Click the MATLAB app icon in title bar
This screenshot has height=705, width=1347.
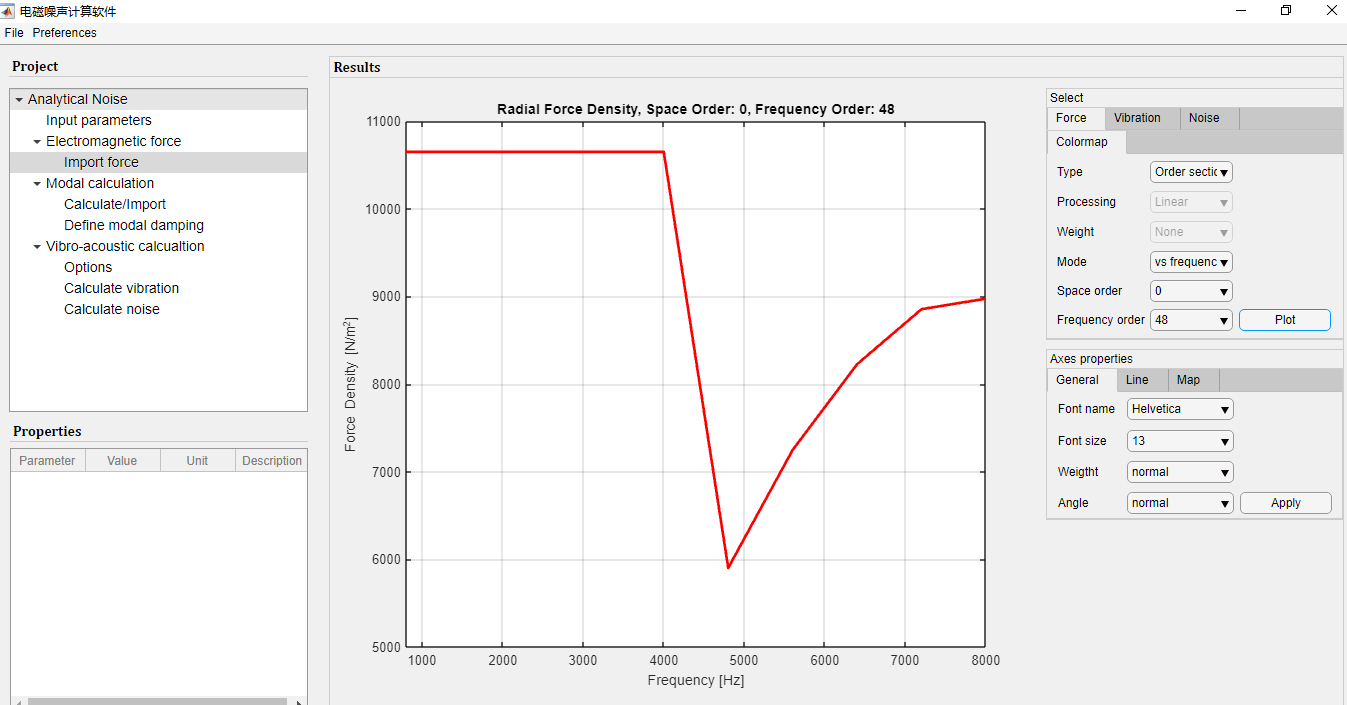tap(9, 11)
